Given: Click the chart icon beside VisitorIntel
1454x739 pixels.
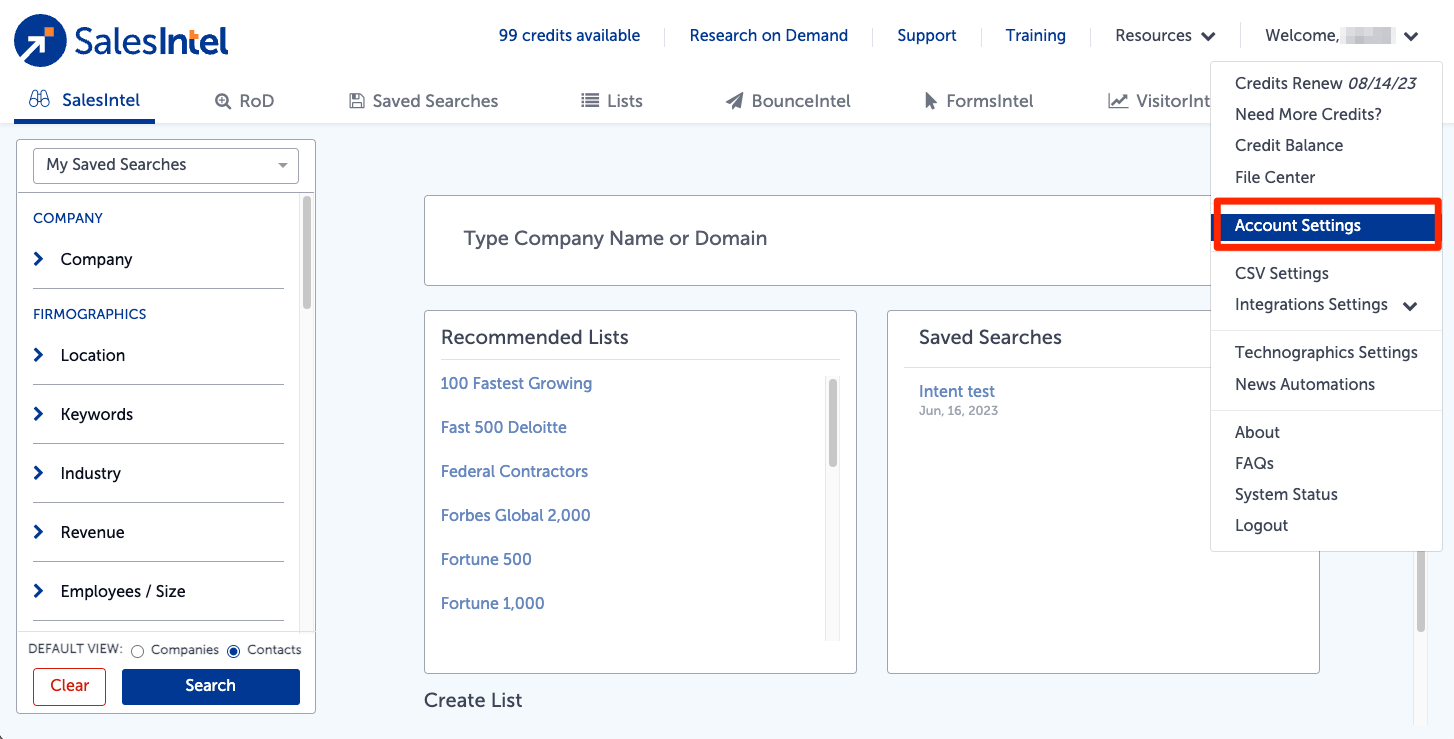Looking at the screenshot, I should click(1118, 101).
